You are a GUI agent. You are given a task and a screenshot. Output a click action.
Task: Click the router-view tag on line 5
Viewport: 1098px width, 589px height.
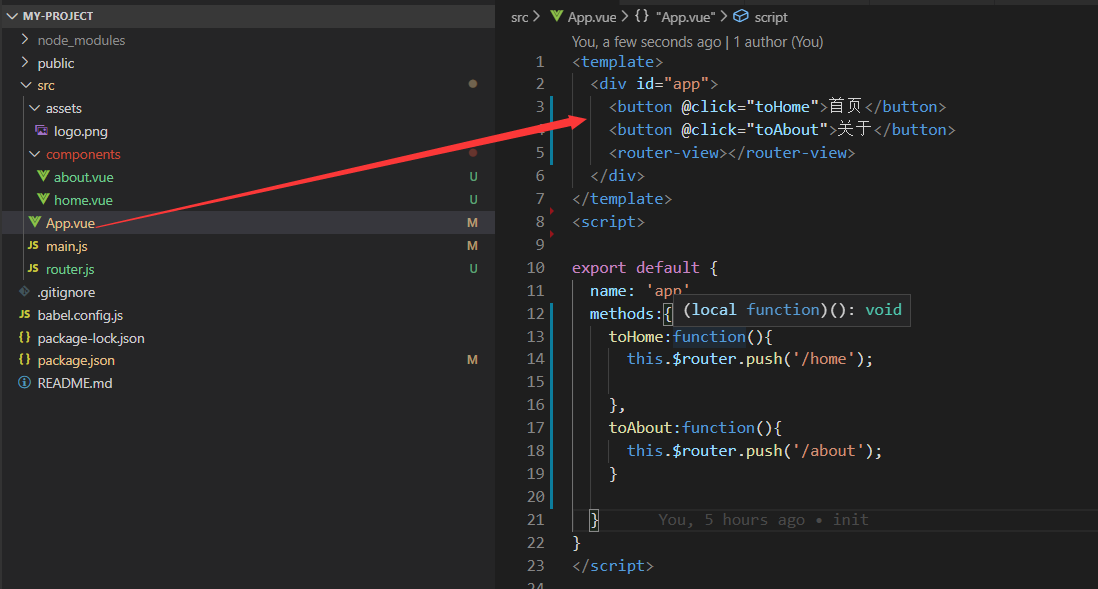732,153
